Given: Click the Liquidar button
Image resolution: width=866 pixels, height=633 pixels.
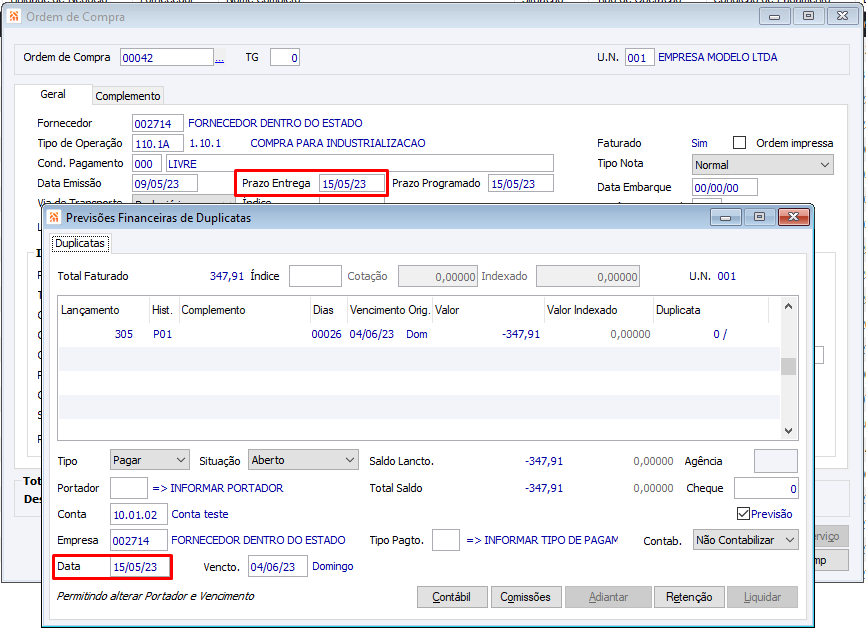Looking at the screenshot, I should click(x=762, y=597).
